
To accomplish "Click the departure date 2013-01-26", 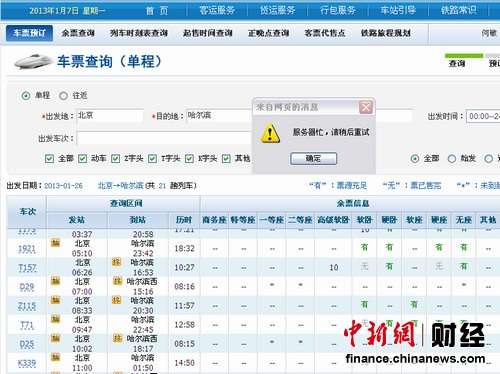I will [63, 186].
